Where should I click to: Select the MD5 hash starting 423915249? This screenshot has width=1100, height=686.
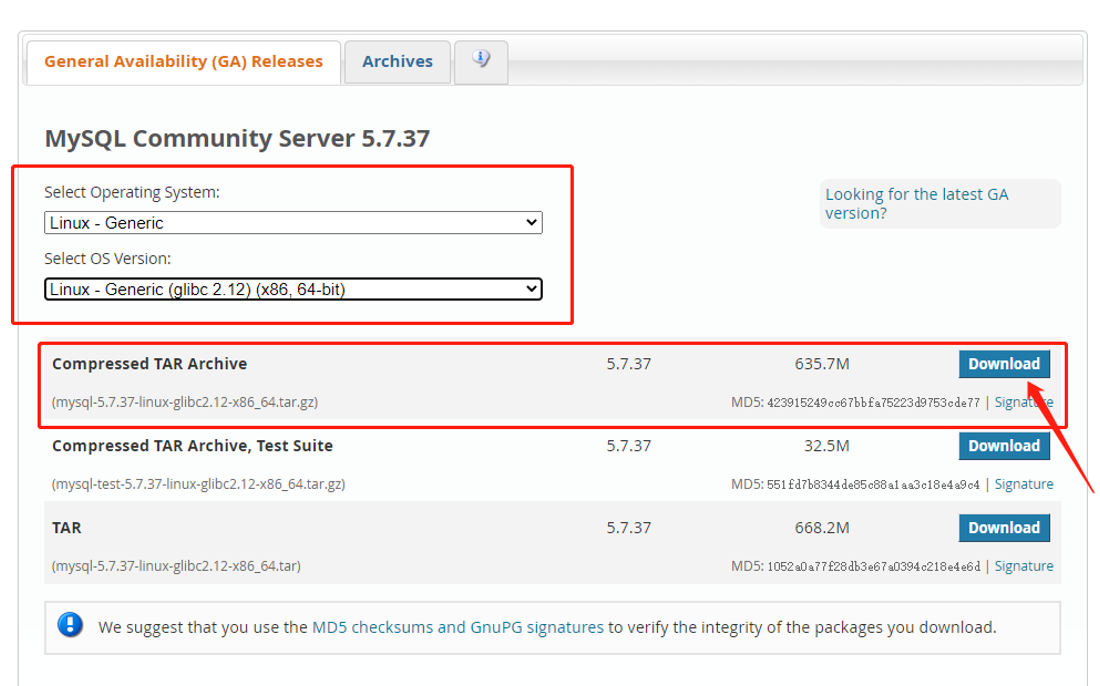[873, 403]
